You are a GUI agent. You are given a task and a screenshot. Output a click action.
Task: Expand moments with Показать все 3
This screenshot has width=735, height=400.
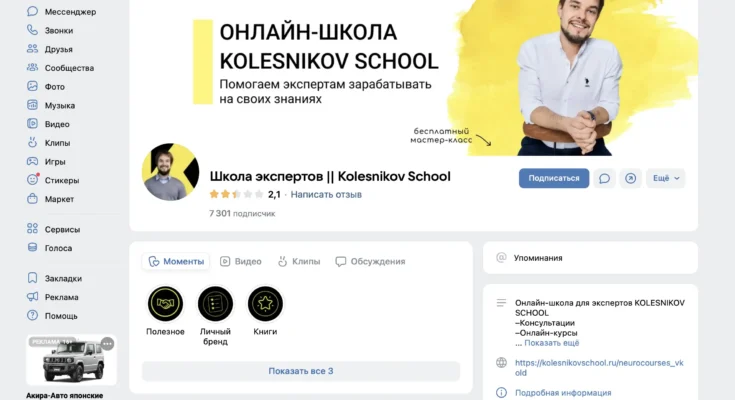(x=301, y=371)
